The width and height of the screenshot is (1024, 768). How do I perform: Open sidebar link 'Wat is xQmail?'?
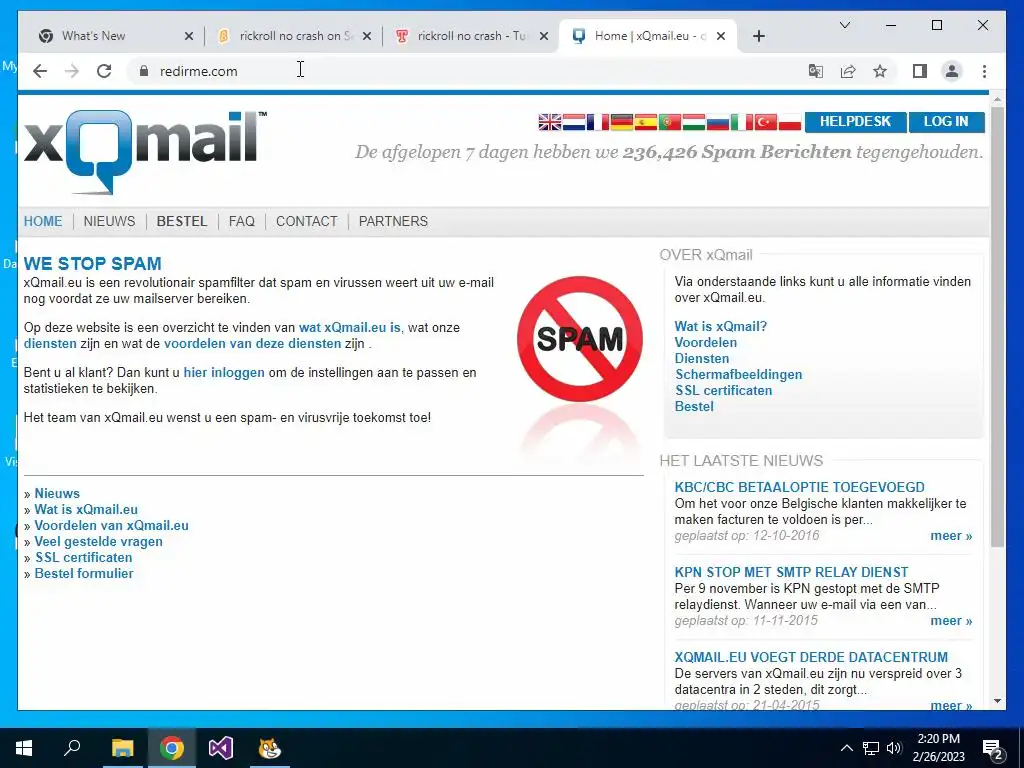point(720,327)
